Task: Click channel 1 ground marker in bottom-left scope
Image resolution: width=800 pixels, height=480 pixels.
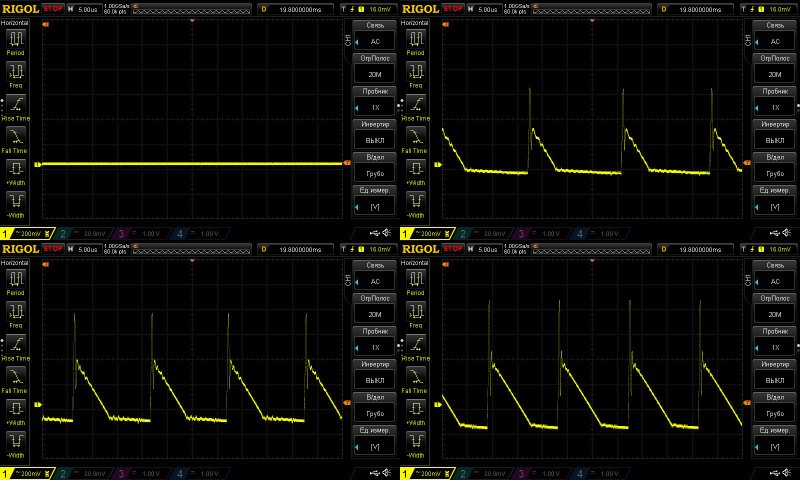Action: pos(37,405)
